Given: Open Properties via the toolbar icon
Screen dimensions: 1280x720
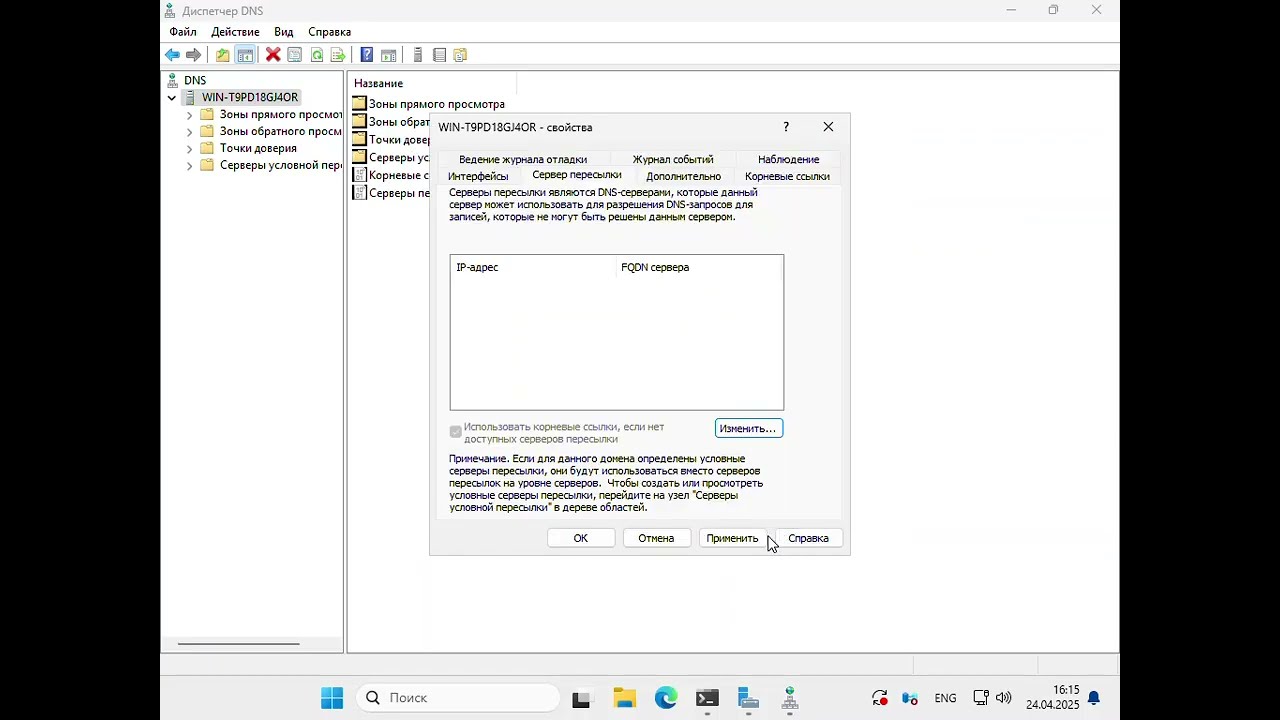Looking at the screenshot, I should point(295,55).
